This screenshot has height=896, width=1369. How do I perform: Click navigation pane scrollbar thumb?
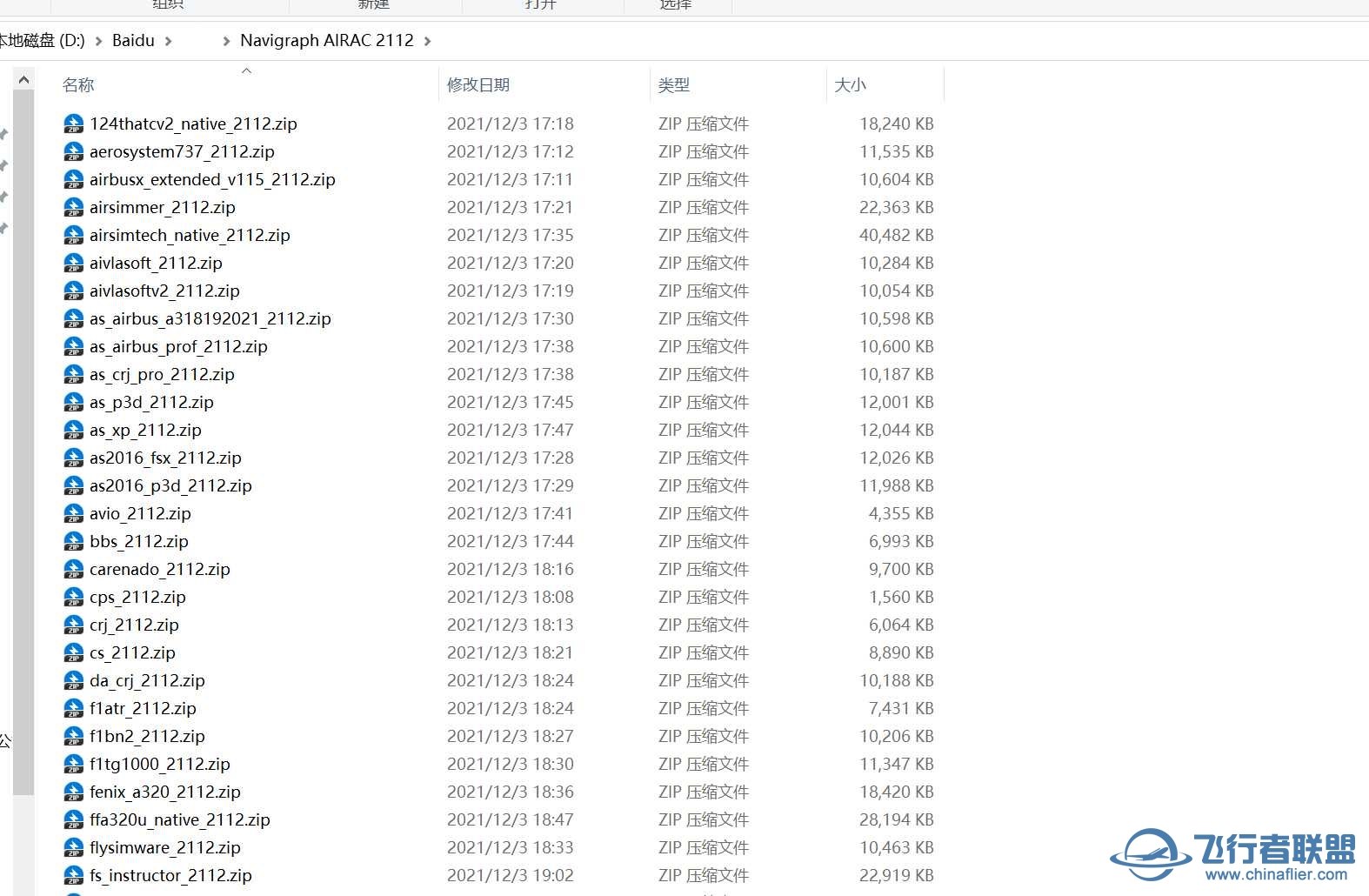pos(23,443)
